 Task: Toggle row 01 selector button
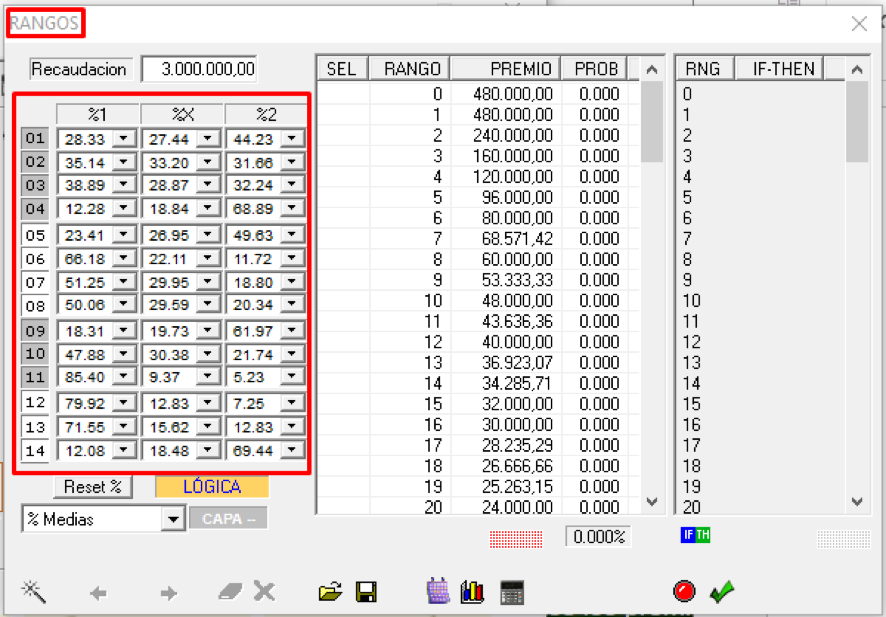35,138
